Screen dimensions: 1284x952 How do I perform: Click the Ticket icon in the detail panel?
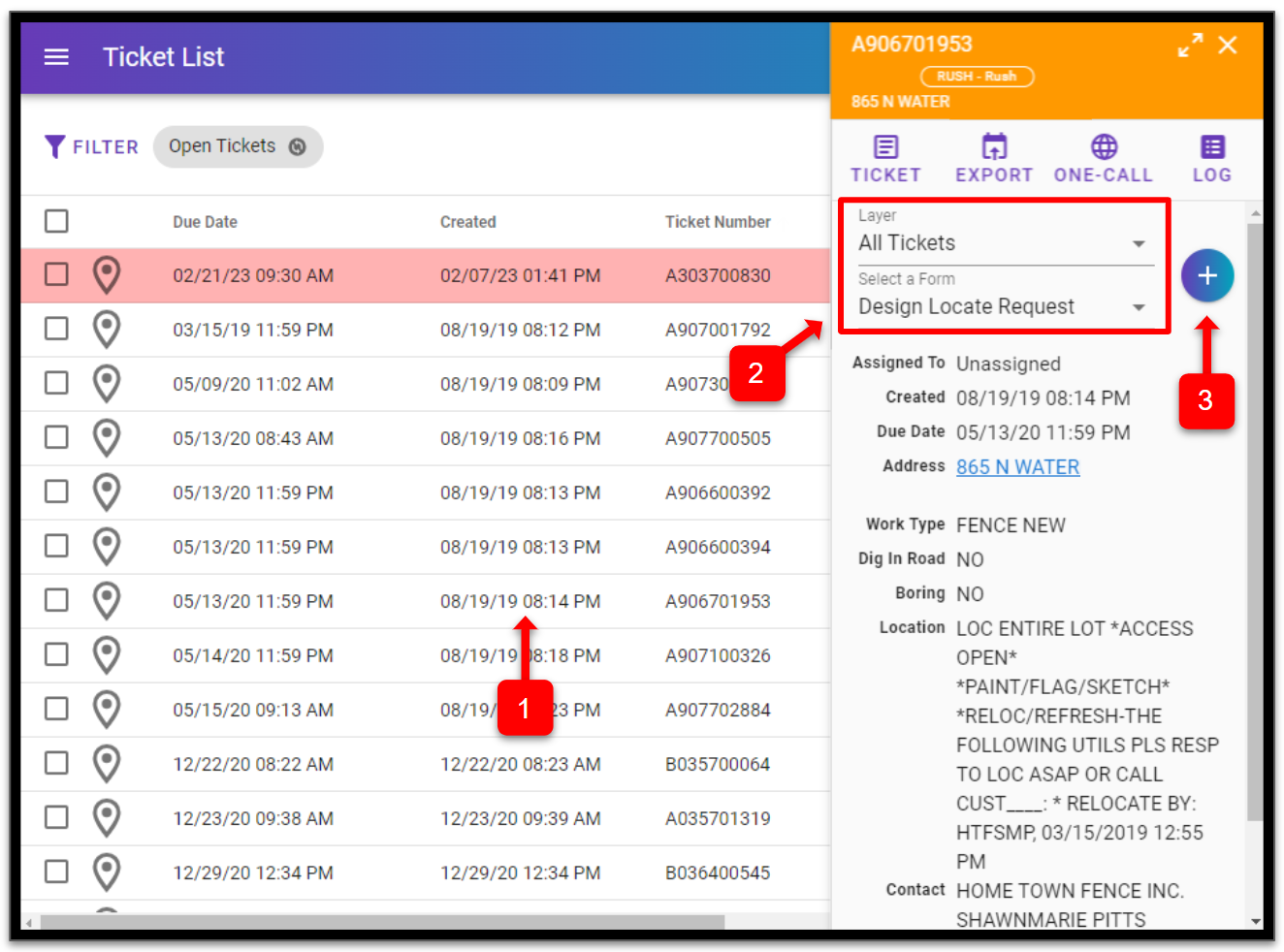(885, 158)
